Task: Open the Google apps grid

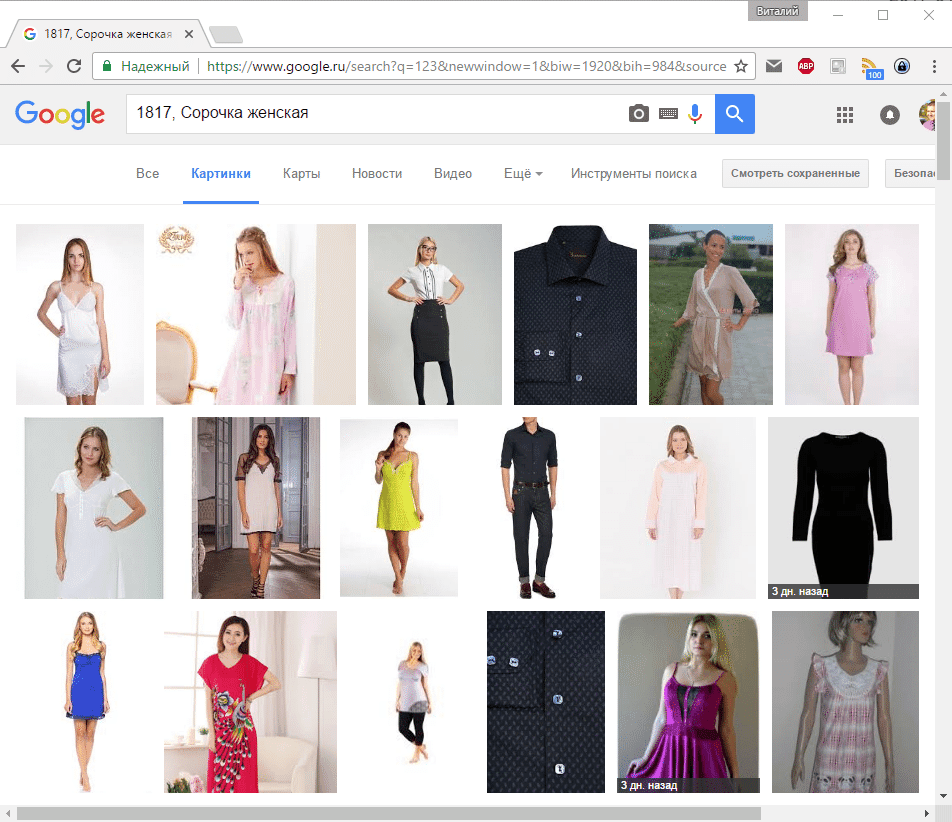Action: pyautogui.click(x=845, y=115)
